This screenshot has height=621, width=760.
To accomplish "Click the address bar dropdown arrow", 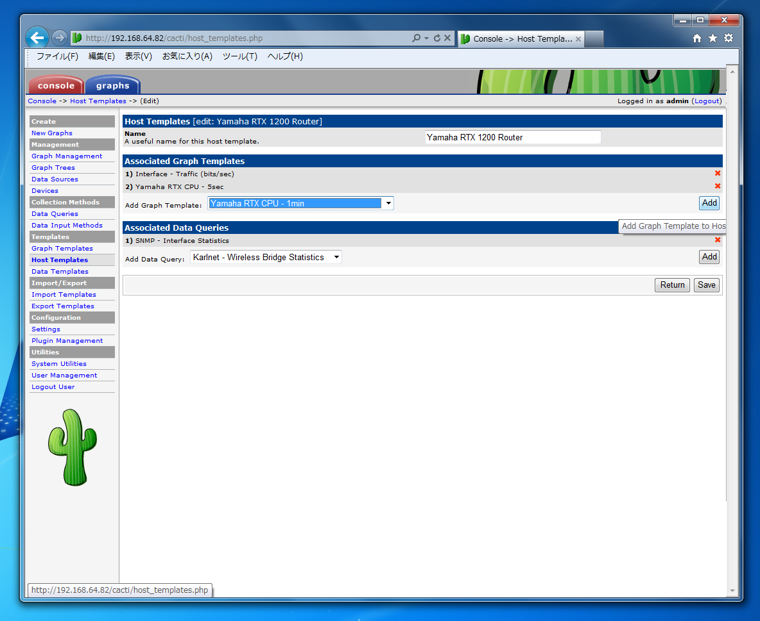I will (426, 38).
